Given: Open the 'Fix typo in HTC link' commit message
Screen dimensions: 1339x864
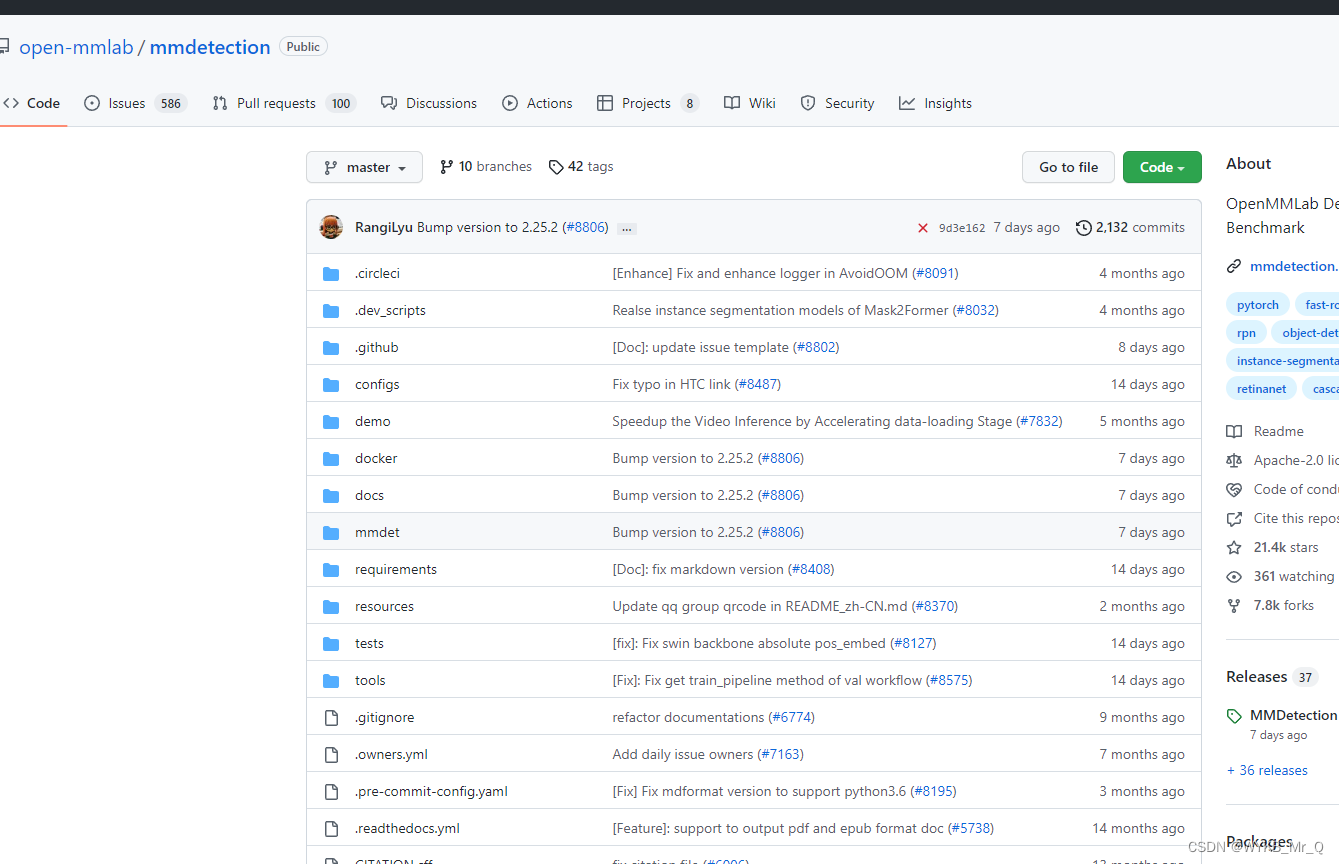Looking at the screenshot, I should point(672,384).
